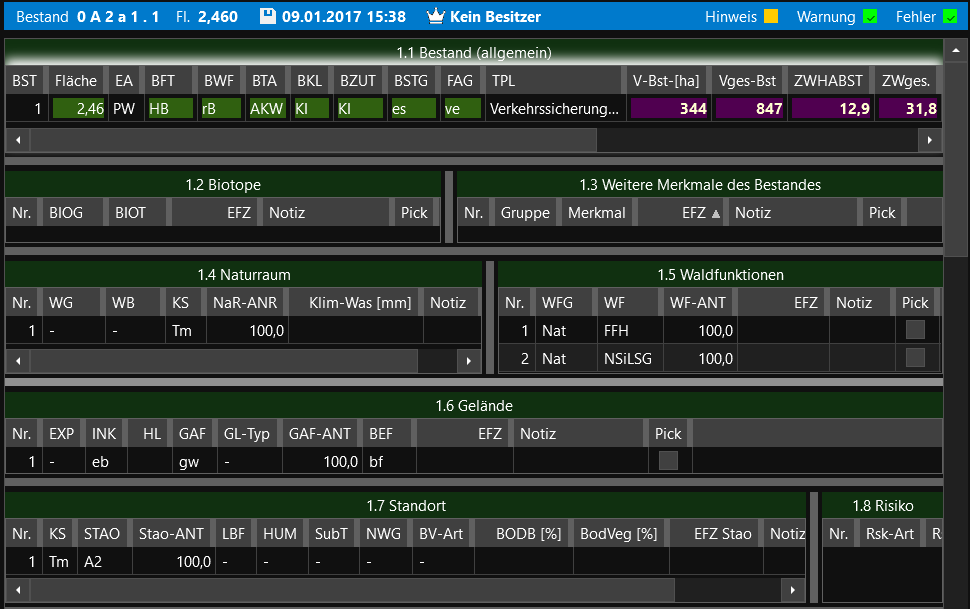Click the crown icon beside Kein Besitzer
Image resolution: width=970 pixels, height=609 pixels.
[x=435, y=16]
